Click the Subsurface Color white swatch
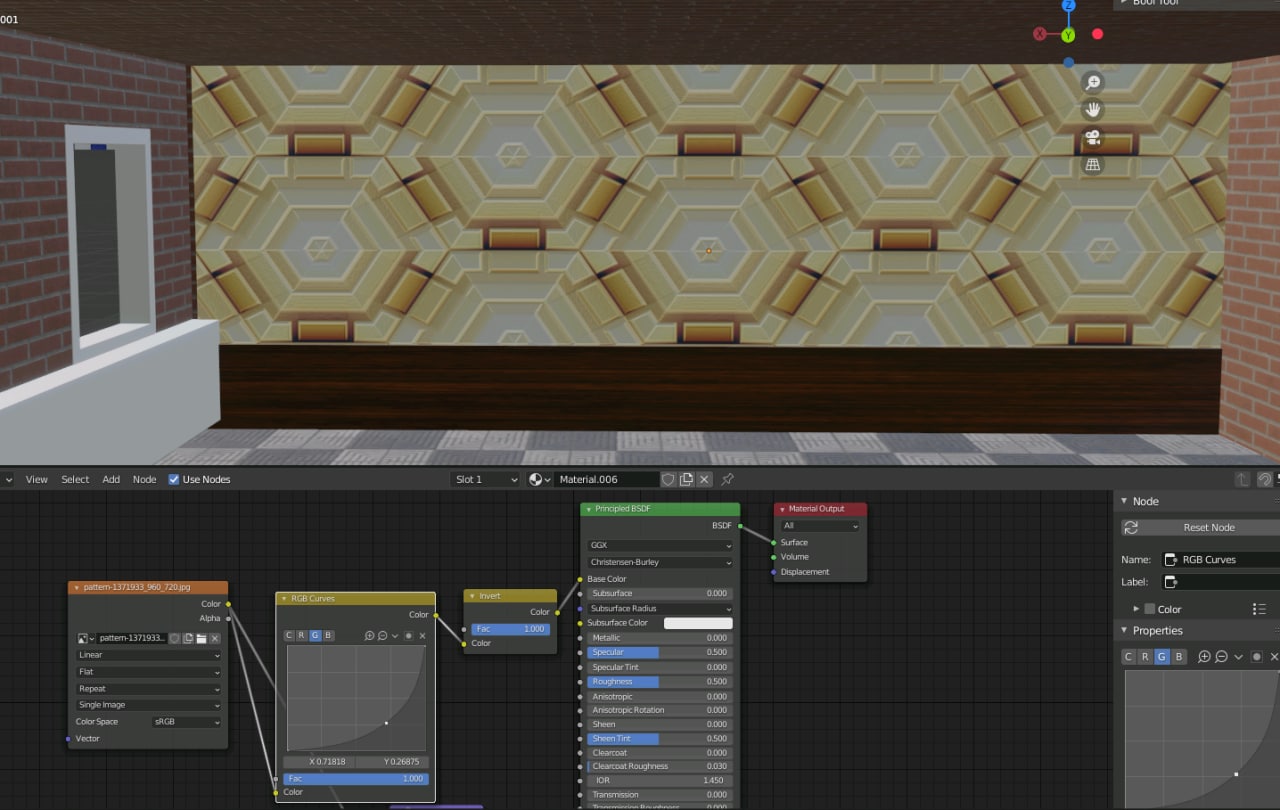1280x810 pixels. click(x=698, y=623)
